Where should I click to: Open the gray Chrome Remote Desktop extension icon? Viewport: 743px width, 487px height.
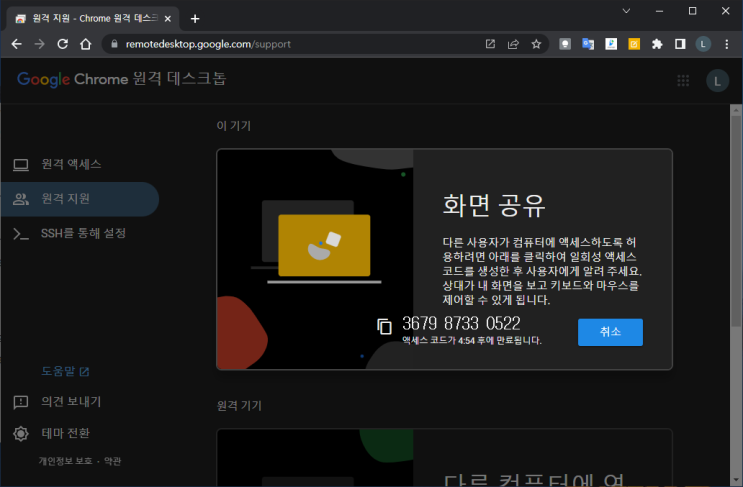coord(565,44)
